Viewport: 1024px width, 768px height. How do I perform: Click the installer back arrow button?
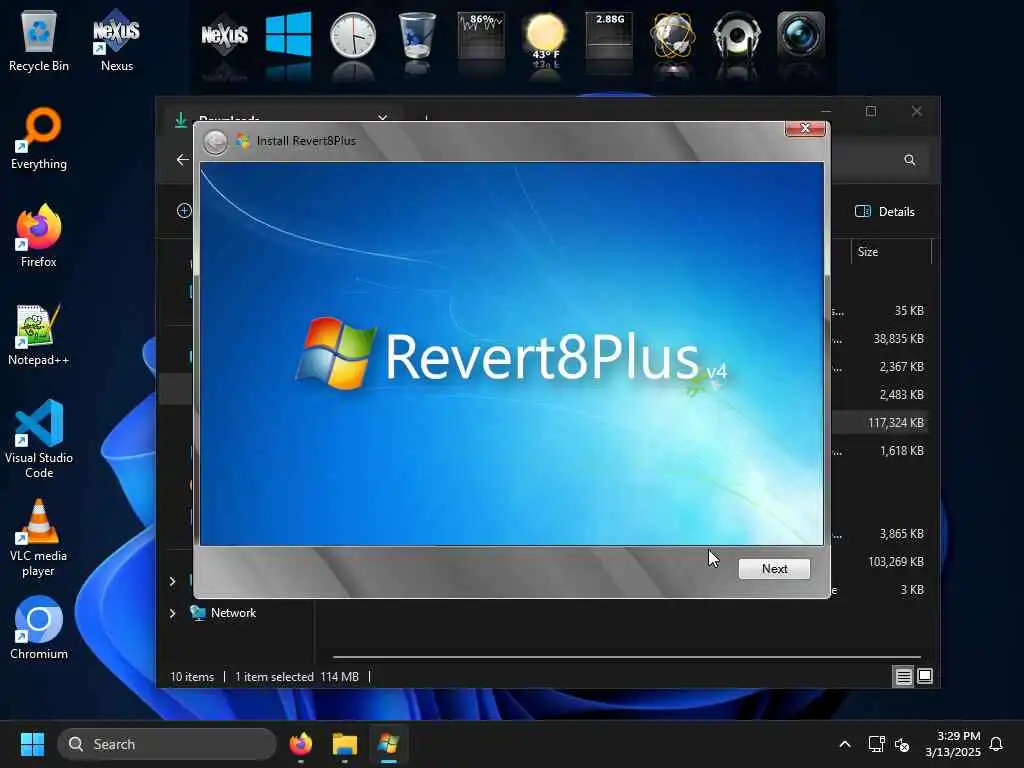[x=215, y=142]
